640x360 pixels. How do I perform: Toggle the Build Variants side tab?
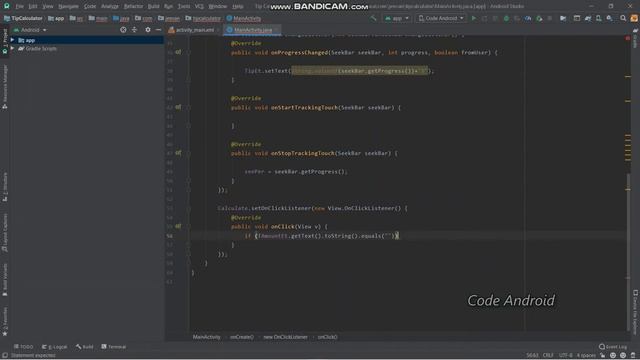(x=5, y=280)
